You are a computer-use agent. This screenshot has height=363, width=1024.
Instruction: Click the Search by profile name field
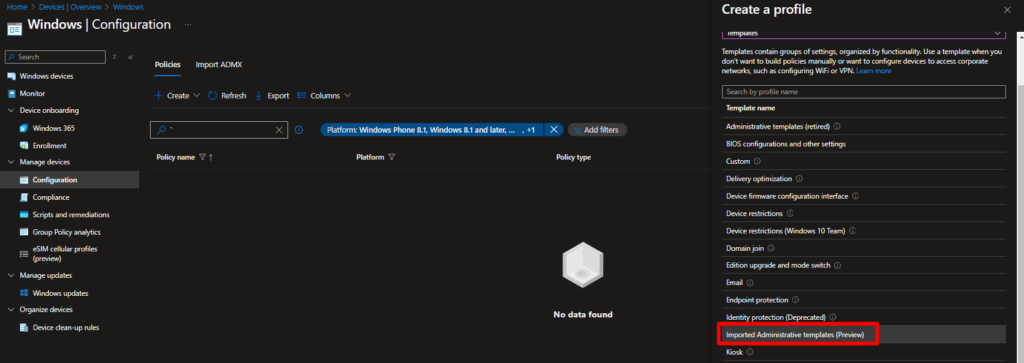click(x=863, y=92)
